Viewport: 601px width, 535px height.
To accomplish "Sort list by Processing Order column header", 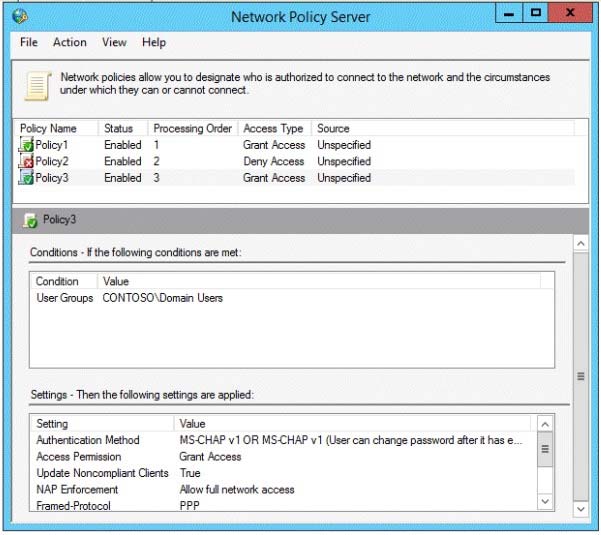I will click(193, 128).
